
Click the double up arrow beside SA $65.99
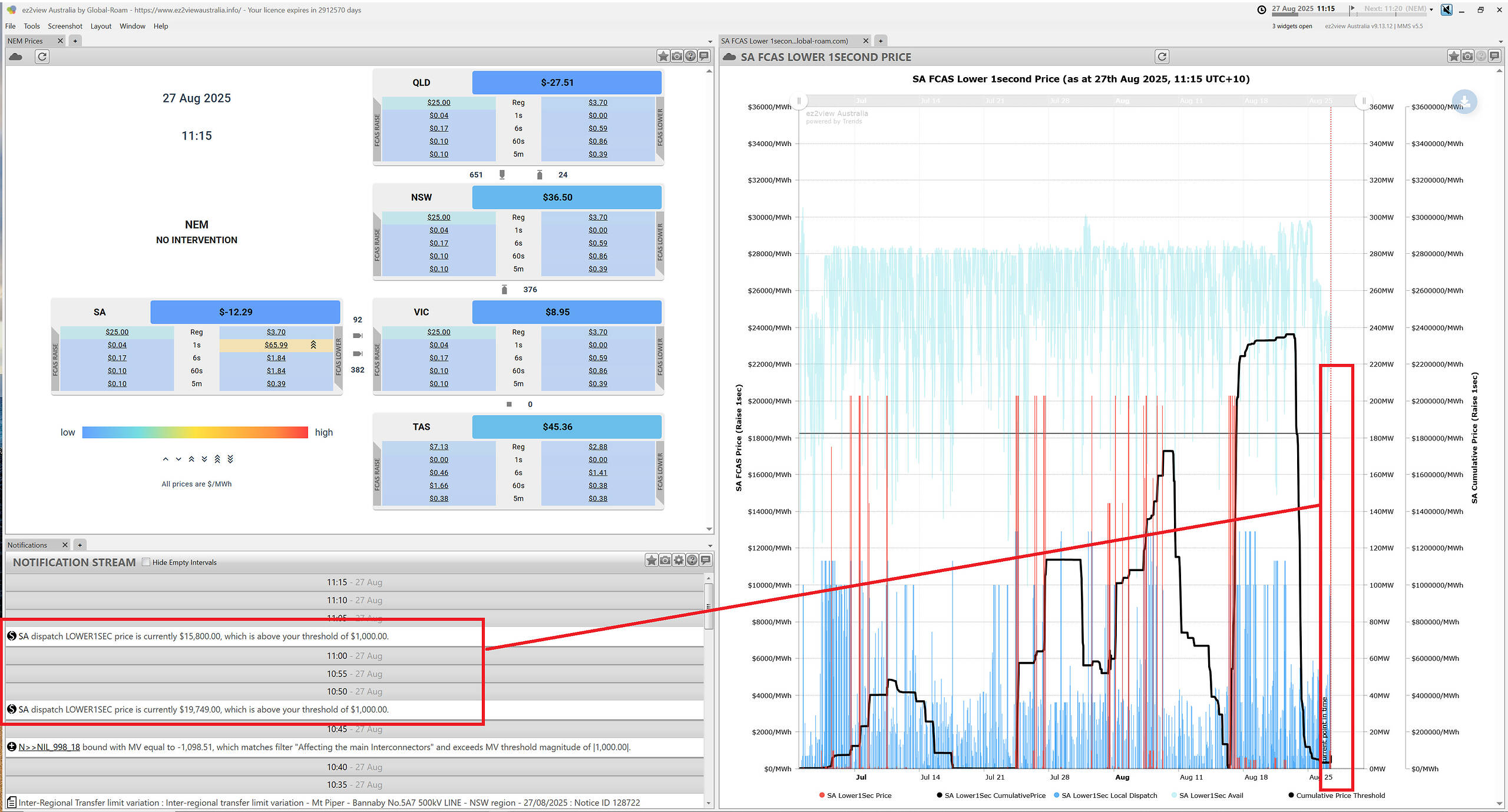tap(313, 345)
